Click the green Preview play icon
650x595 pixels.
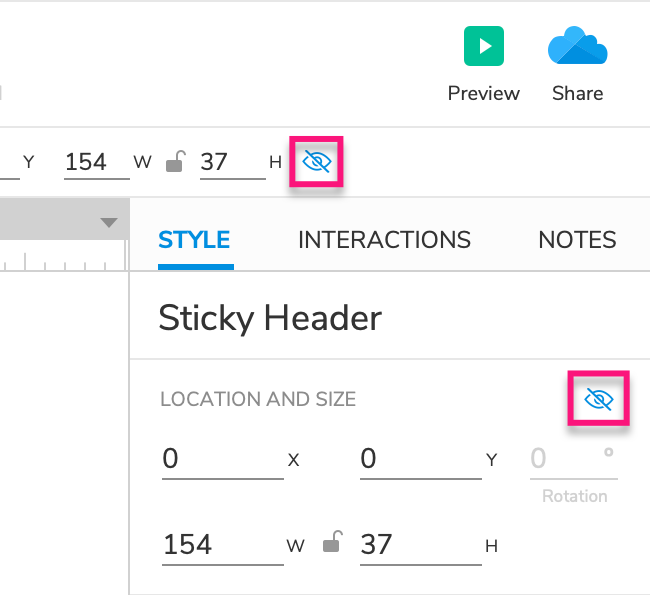pos(483,46)
